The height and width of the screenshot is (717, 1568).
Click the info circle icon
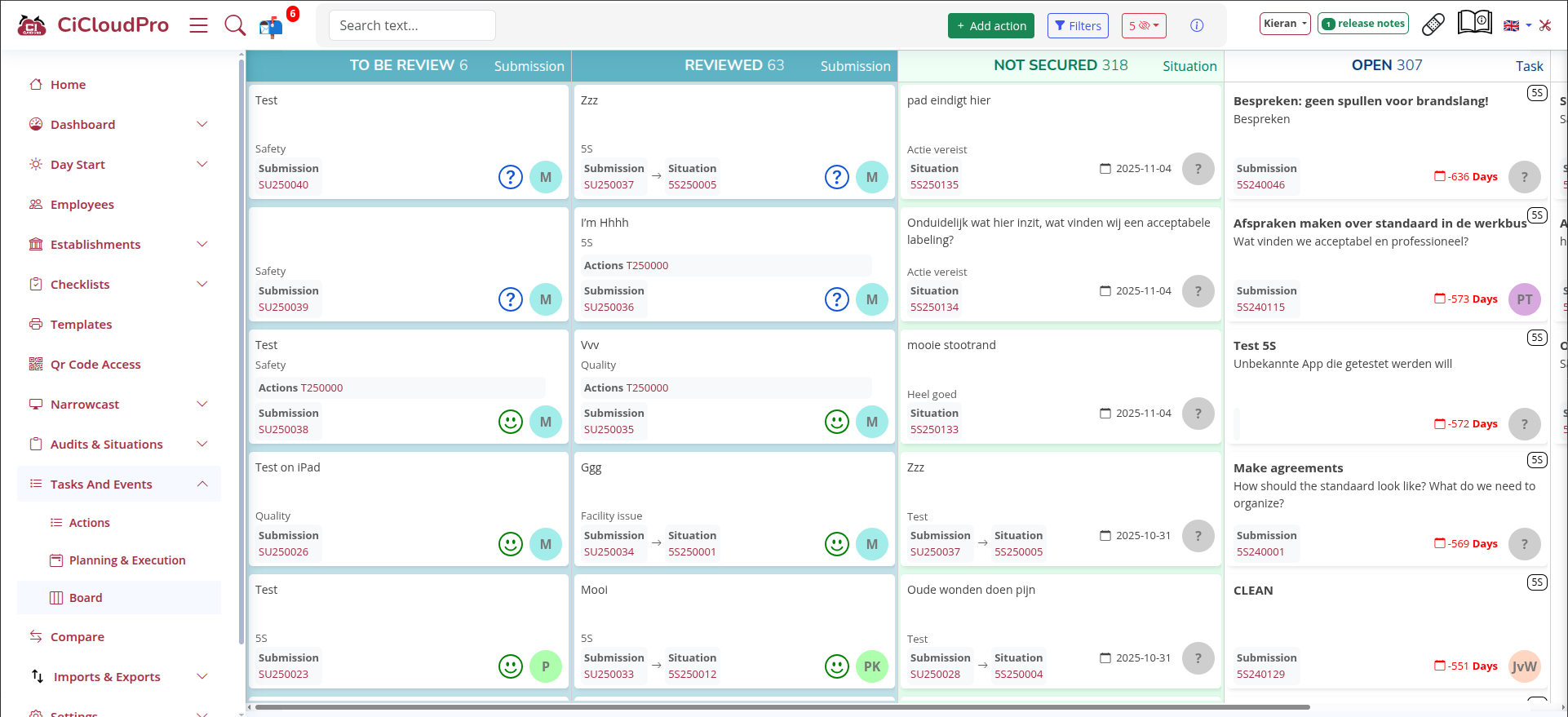coord(1197,25)
